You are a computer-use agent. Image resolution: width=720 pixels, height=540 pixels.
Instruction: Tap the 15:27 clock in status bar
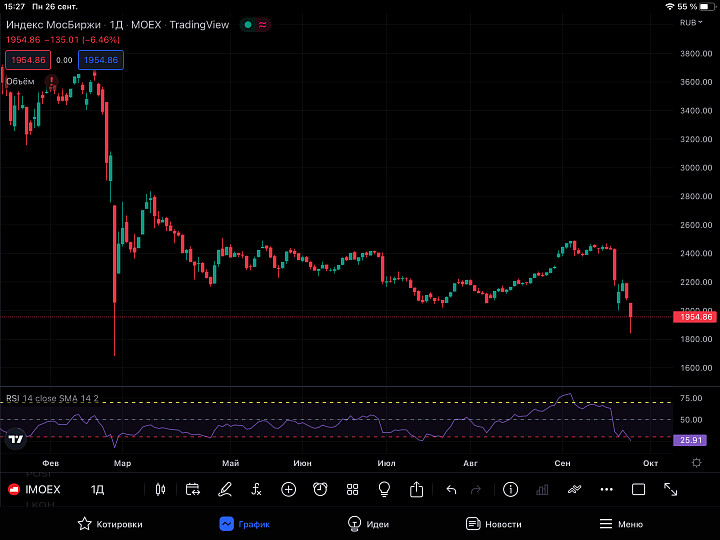[14, 6]
